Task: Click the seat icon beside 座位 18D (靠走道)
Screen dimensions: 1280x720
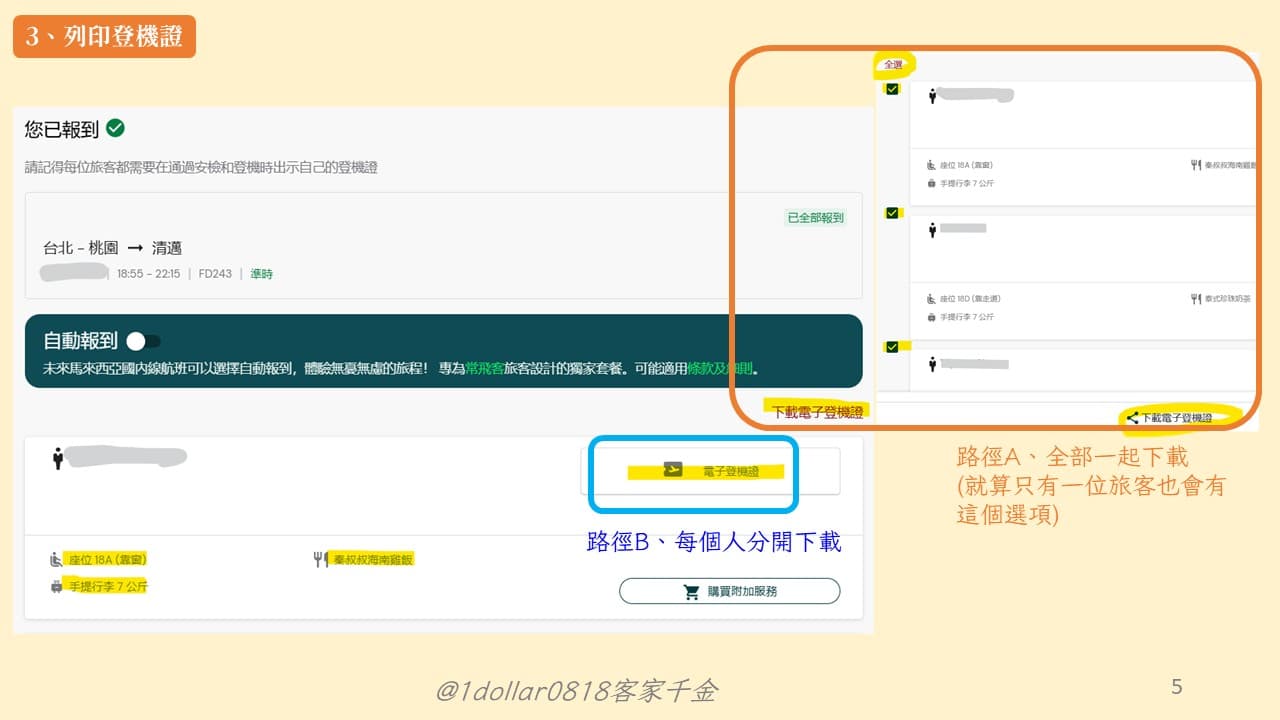Action: coord(932,298)
